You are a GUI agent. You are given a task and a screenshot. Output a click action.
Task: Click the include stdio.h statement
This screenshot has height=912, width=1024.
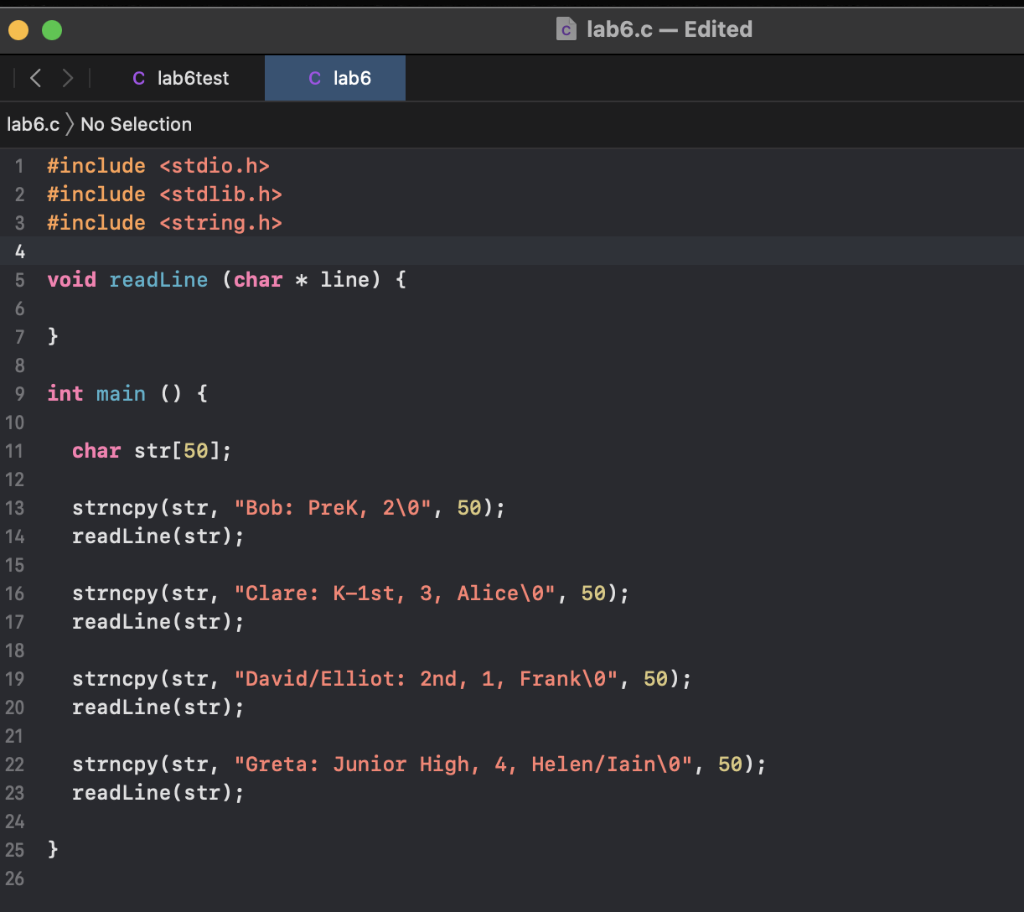(160, 165)
